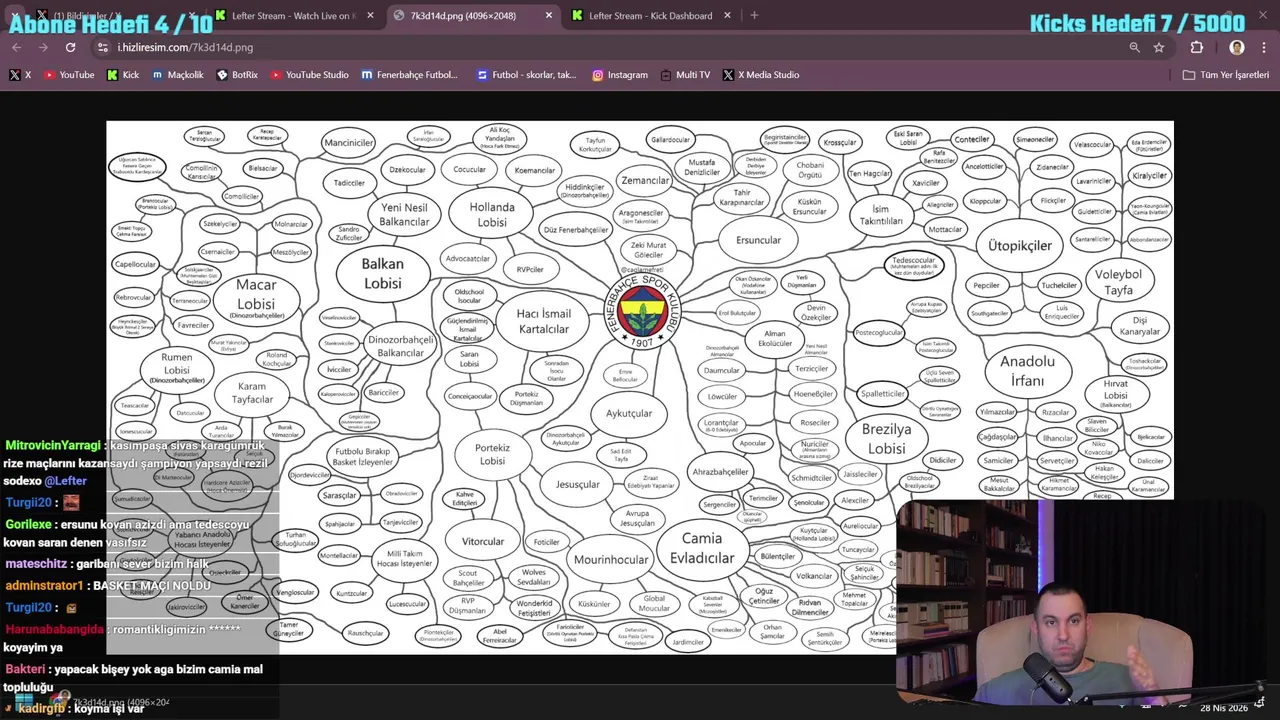Open the YouTube Studio bookmark

pos(309,75)
